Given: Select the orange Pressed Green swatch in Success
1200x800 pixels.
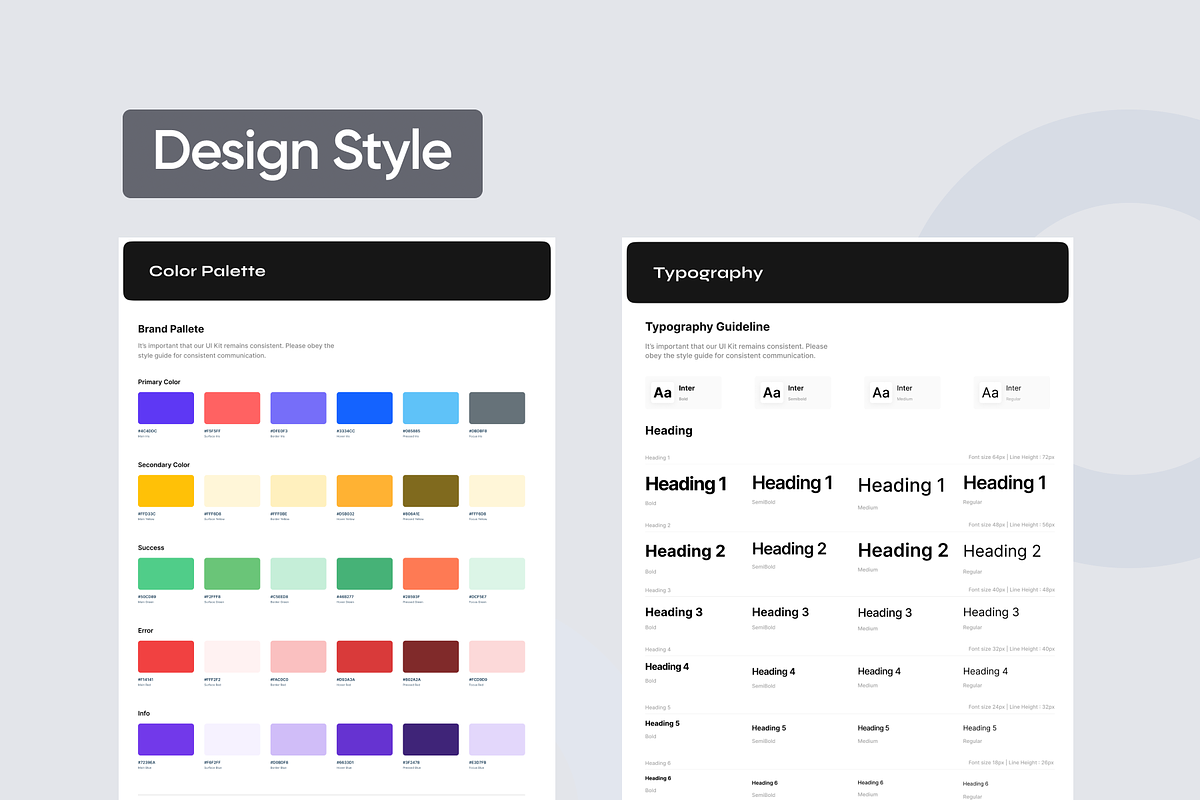Looking at the screenshot, I should point(431,574).
